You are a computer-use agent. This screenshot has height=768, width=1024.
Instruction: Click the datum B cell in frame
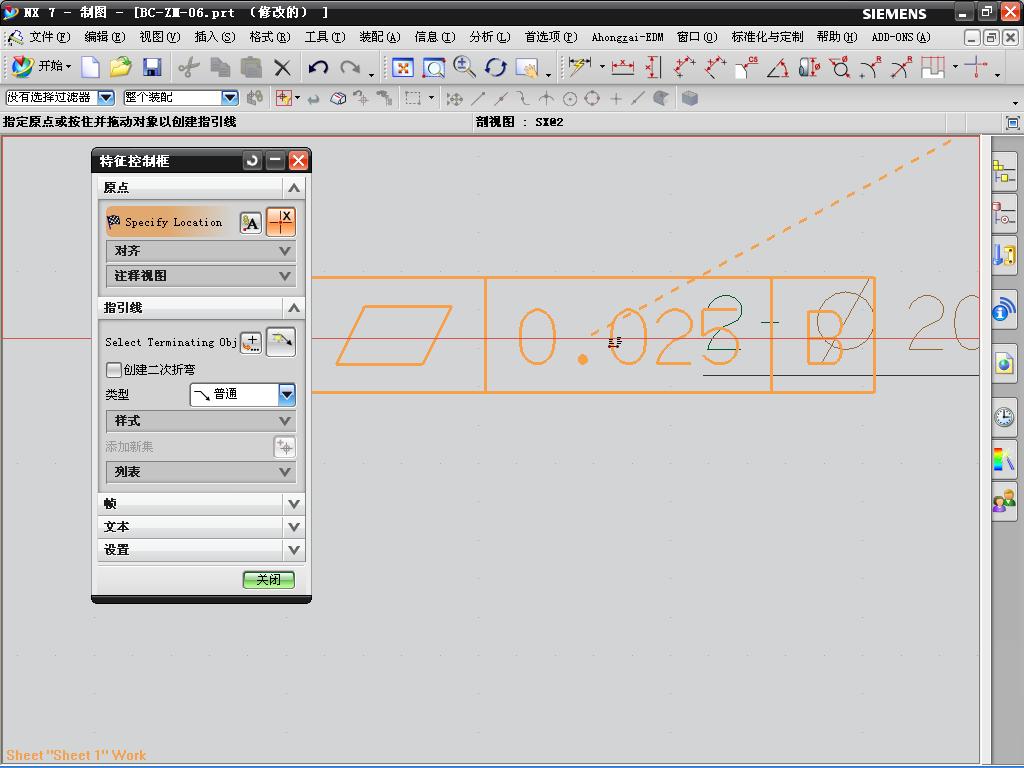(x=823, y=335)
